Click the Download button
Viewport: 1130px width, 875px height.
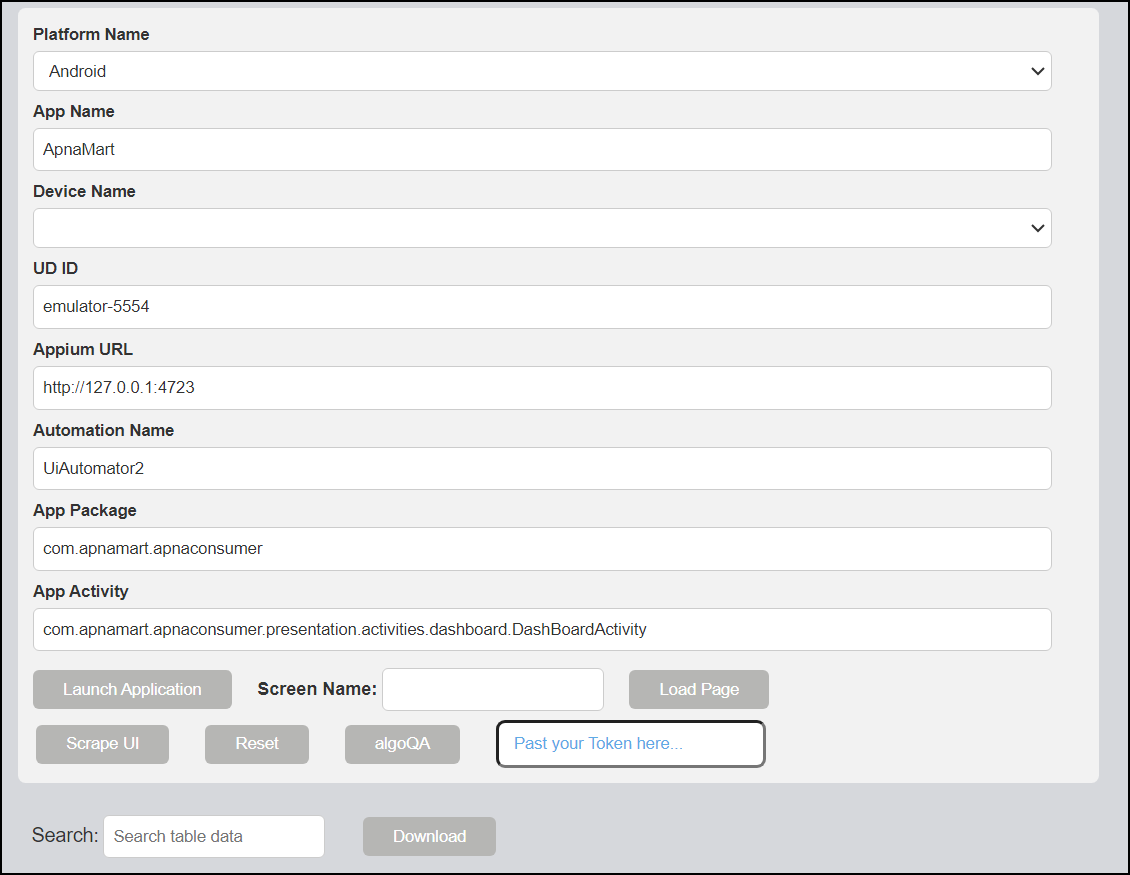(x=430, y=837)
